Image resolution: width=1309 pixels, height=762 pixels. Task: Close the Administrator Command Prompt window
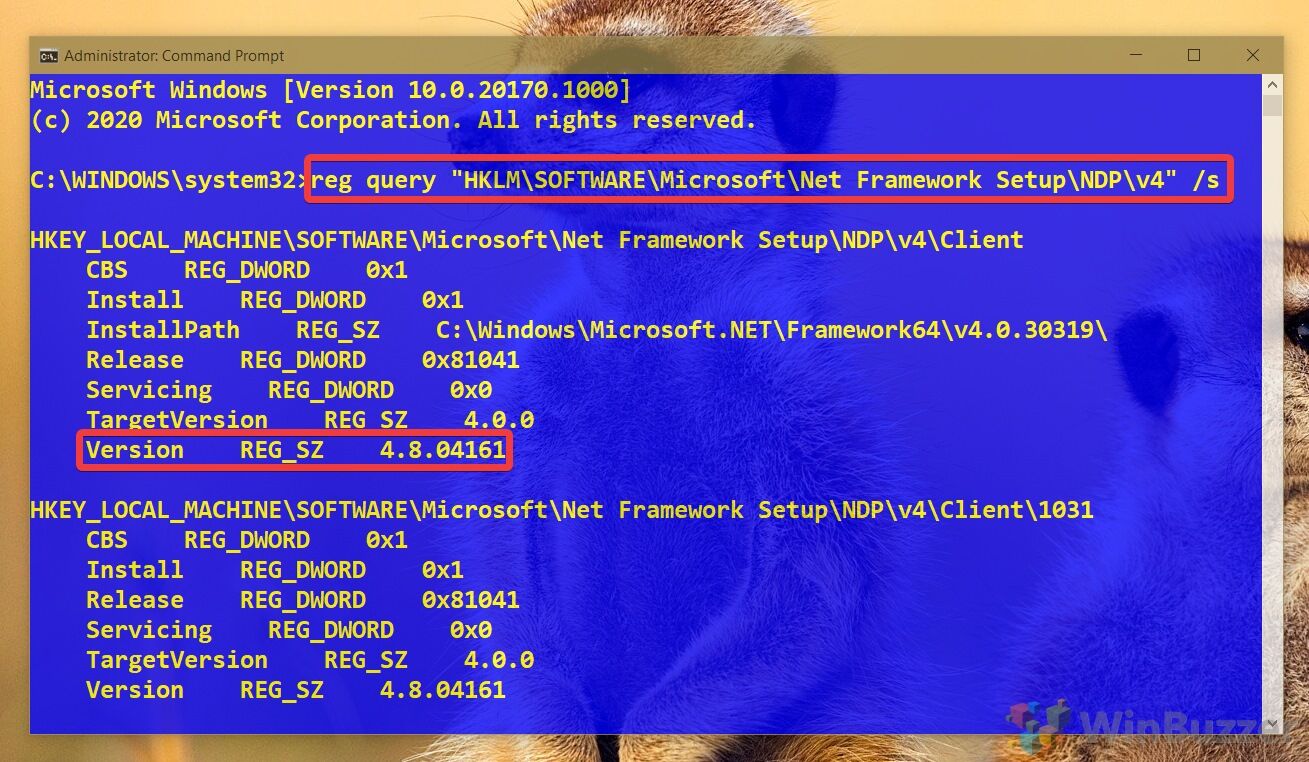tap(1252, 56)
